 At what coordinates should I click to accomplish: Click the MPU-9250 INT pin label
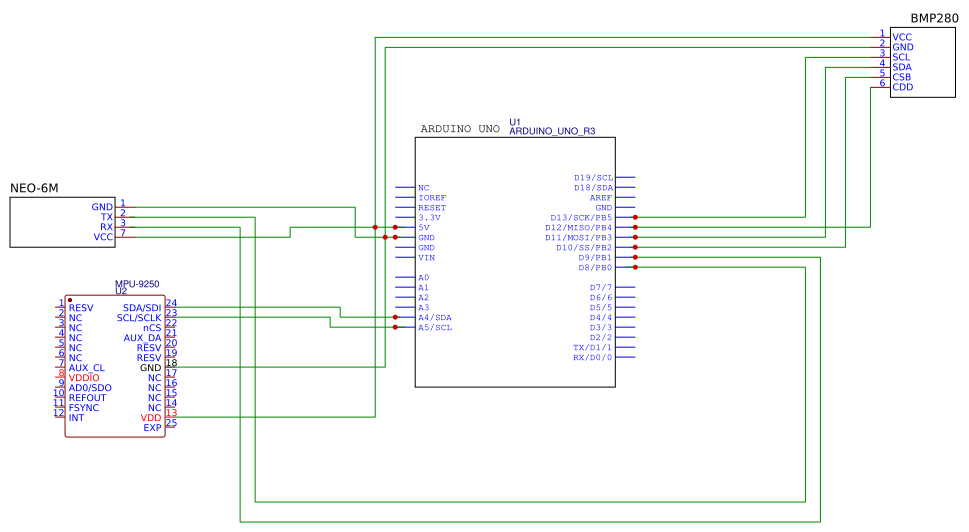[x=76, y=418]
